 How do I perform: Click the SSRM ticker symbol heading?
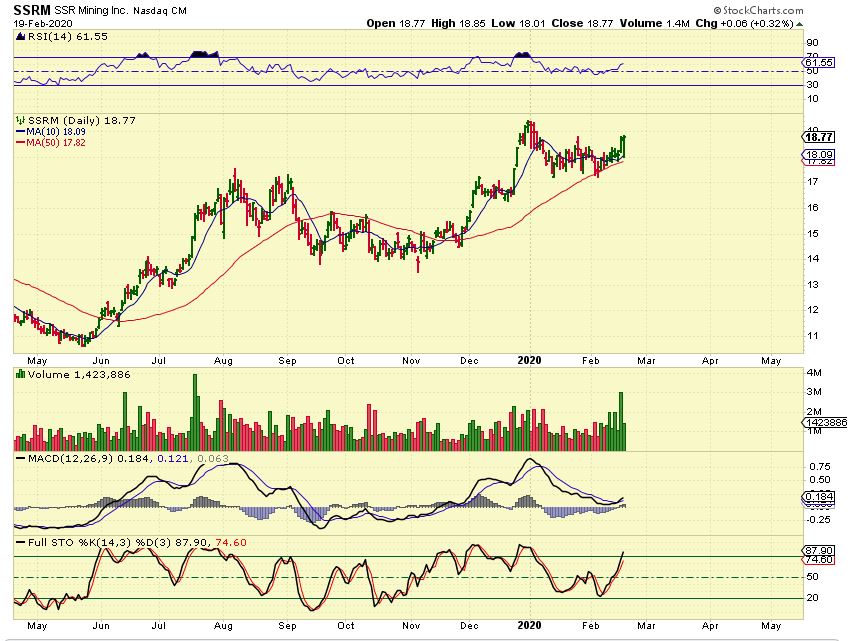coord(32,10)
